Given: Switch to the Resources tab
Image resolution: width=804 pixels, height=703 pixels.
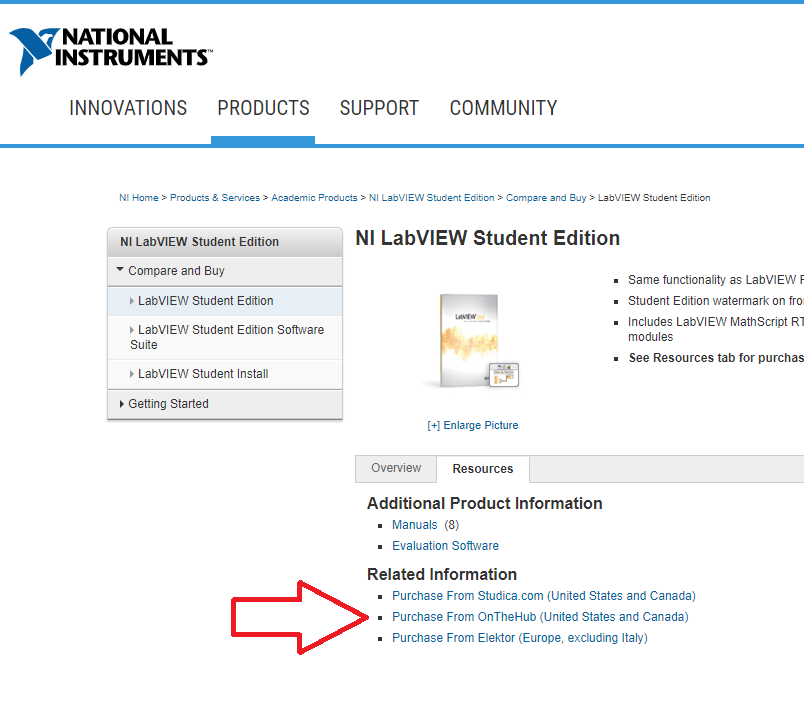Looking at the screenshot, I should click(x=483, y=469).
